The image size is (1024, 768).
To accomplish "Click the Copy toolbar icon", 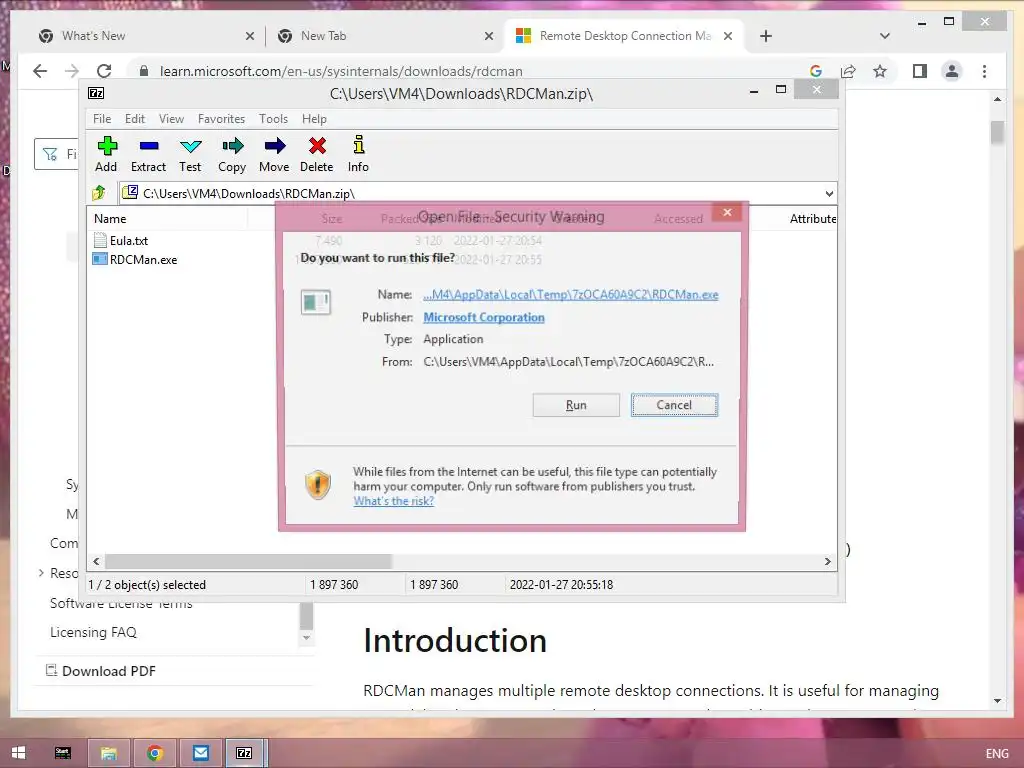I will [232, 146].
